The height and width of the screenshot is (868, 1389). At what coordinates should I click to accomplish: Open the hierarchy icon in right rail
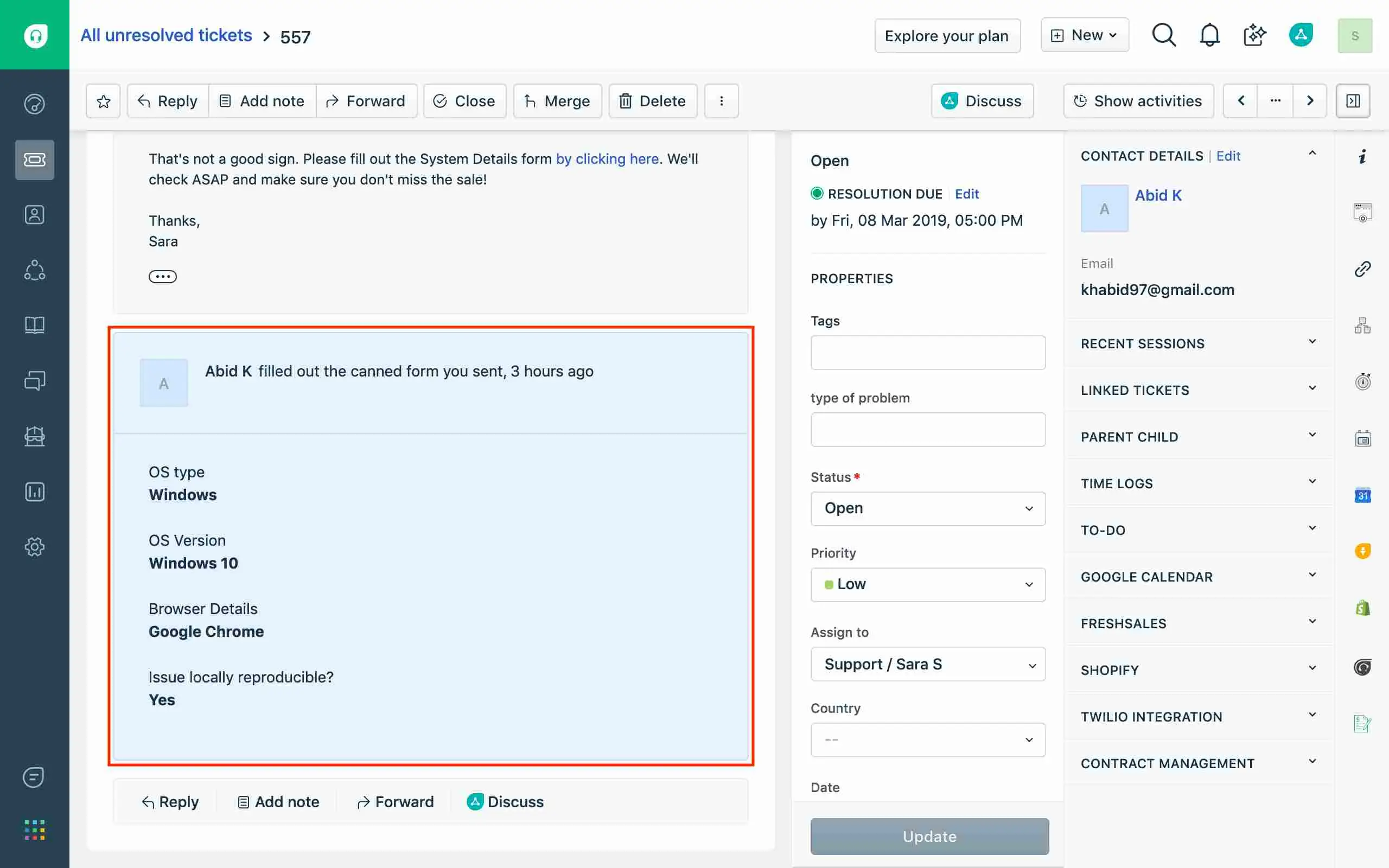(1362, 325)
